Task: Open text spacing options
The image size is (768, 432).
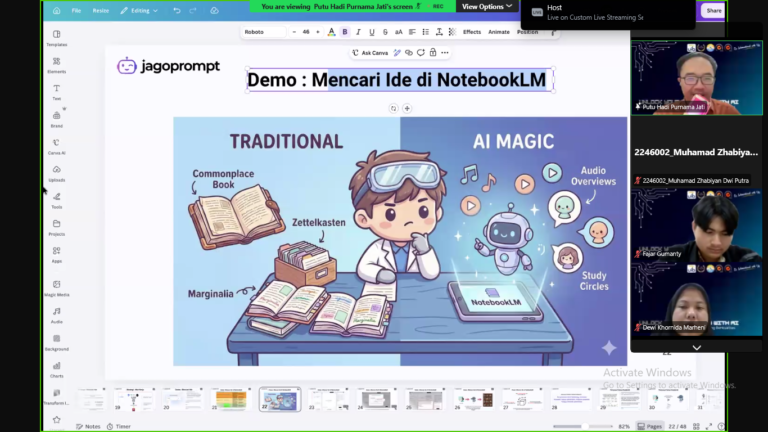Action: (439, 32)
